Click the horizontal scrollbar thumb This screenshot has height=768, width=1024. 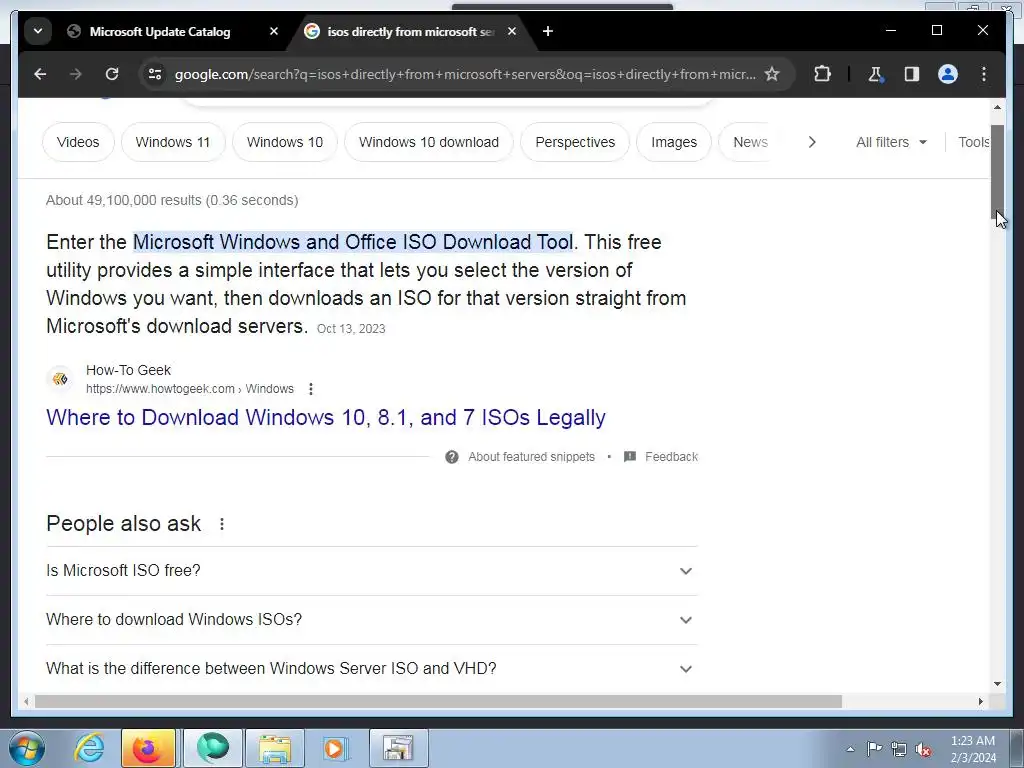click(438, 701)
